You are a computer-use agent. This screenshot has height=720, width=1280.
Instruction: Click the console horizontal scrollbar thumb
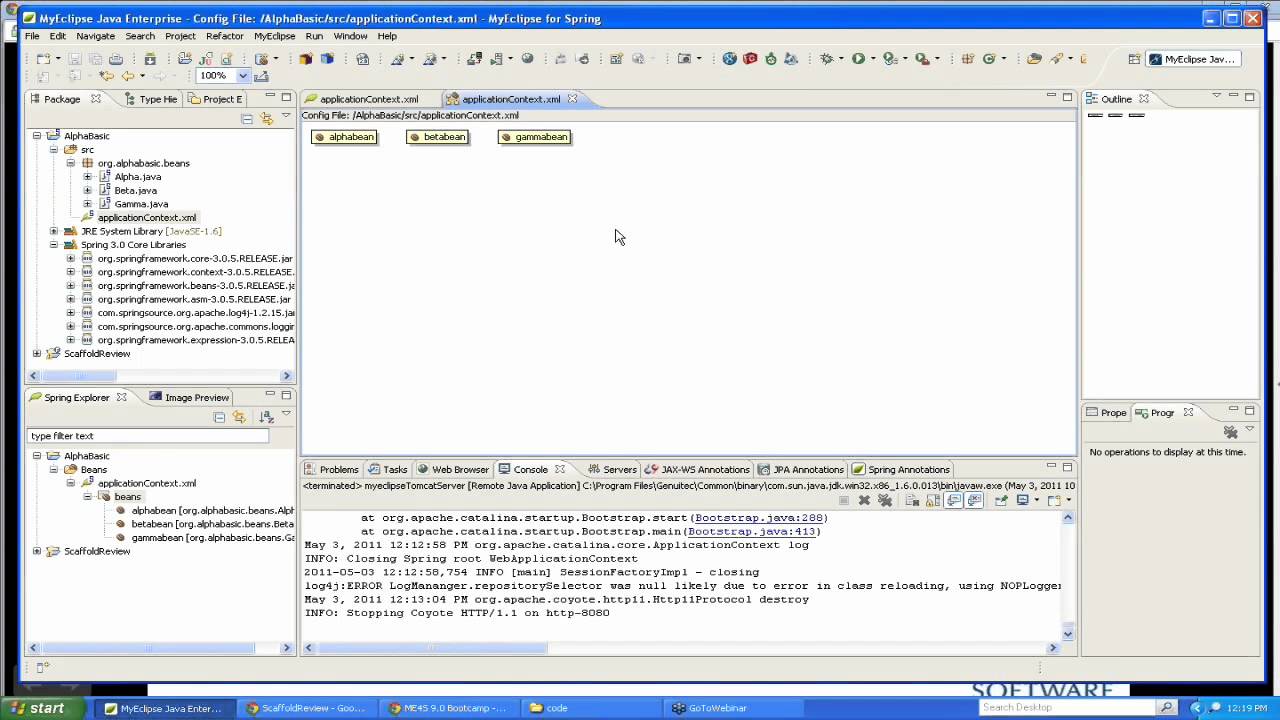[x=432, y=648]
